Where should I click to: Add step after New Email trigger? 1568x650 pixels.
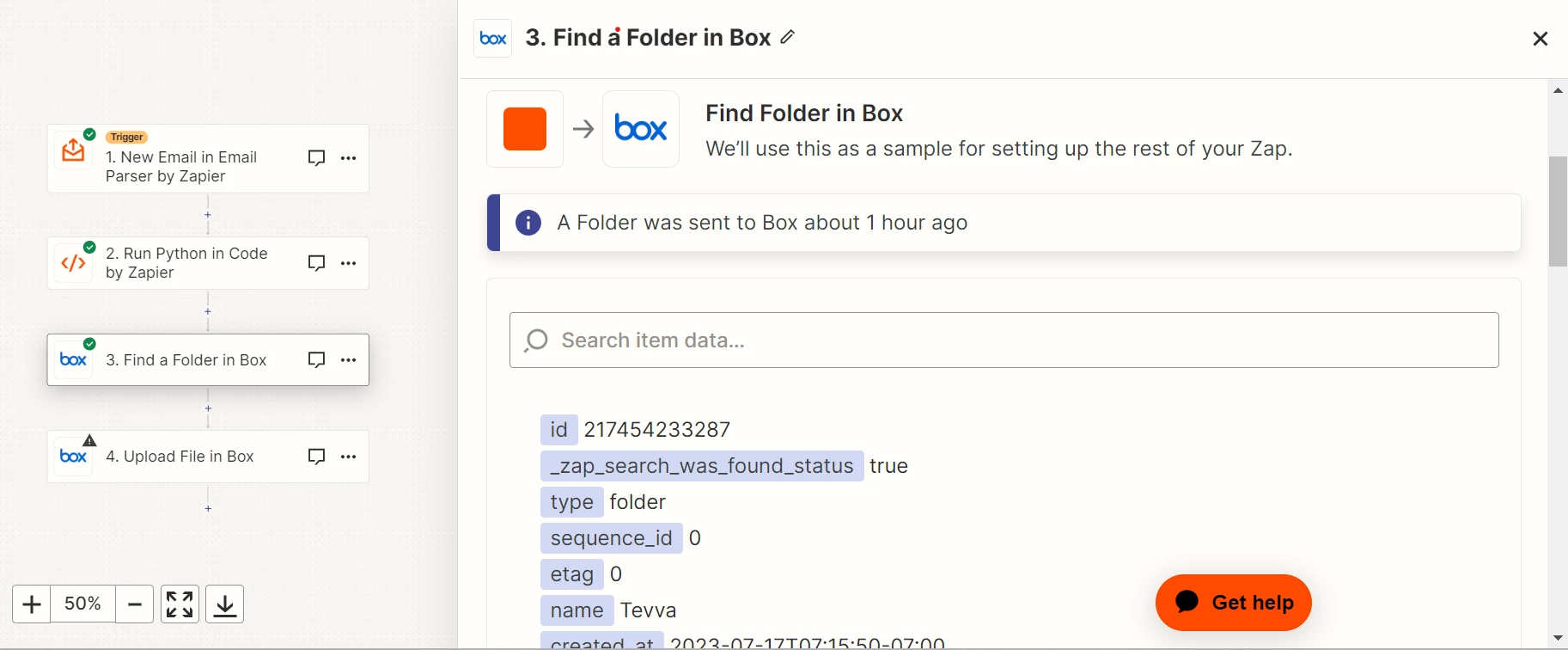pos(208,215)
